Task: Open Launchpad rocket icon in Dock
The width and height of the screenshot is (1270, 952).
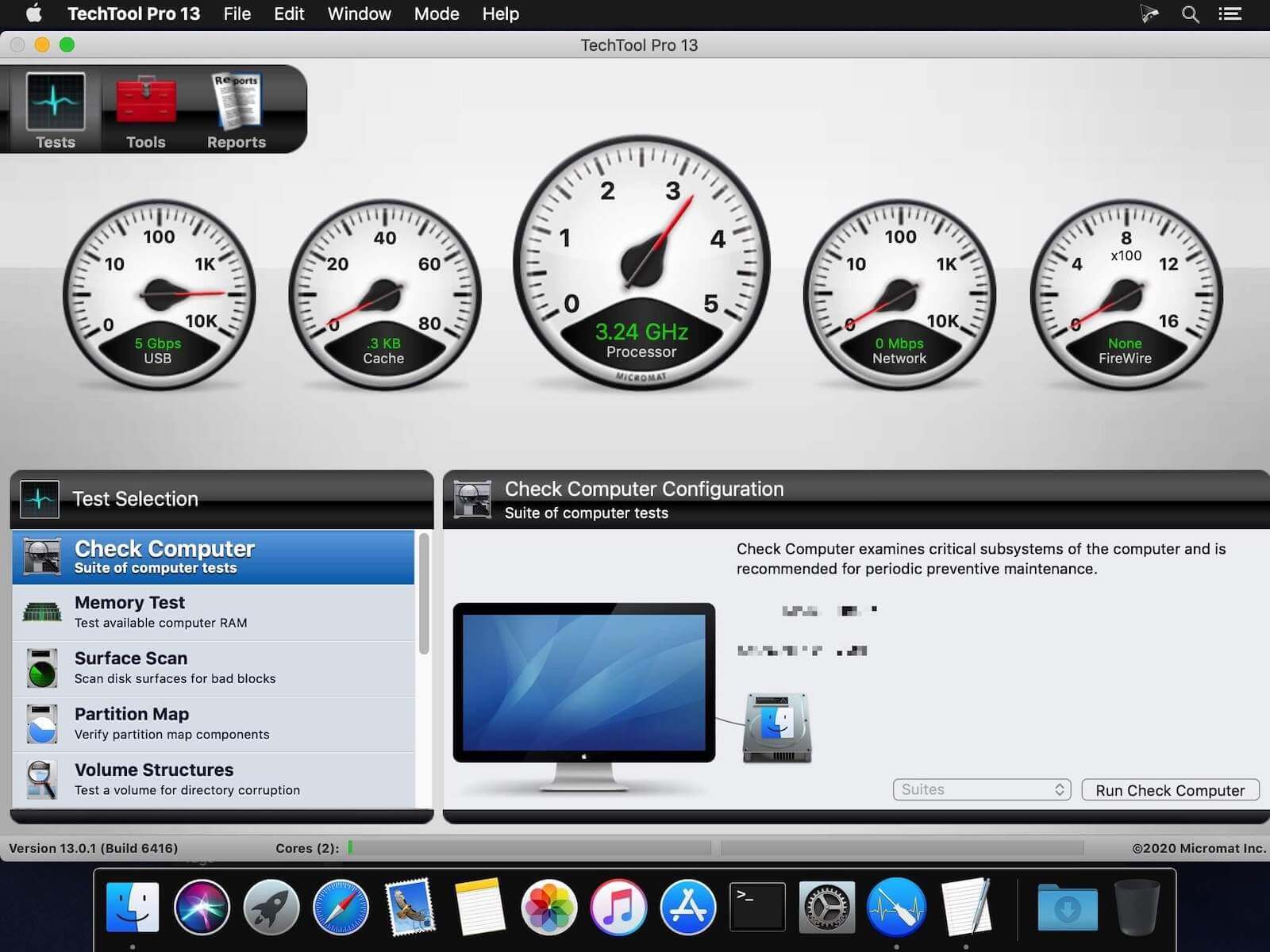Action: [x=271, y=907]
